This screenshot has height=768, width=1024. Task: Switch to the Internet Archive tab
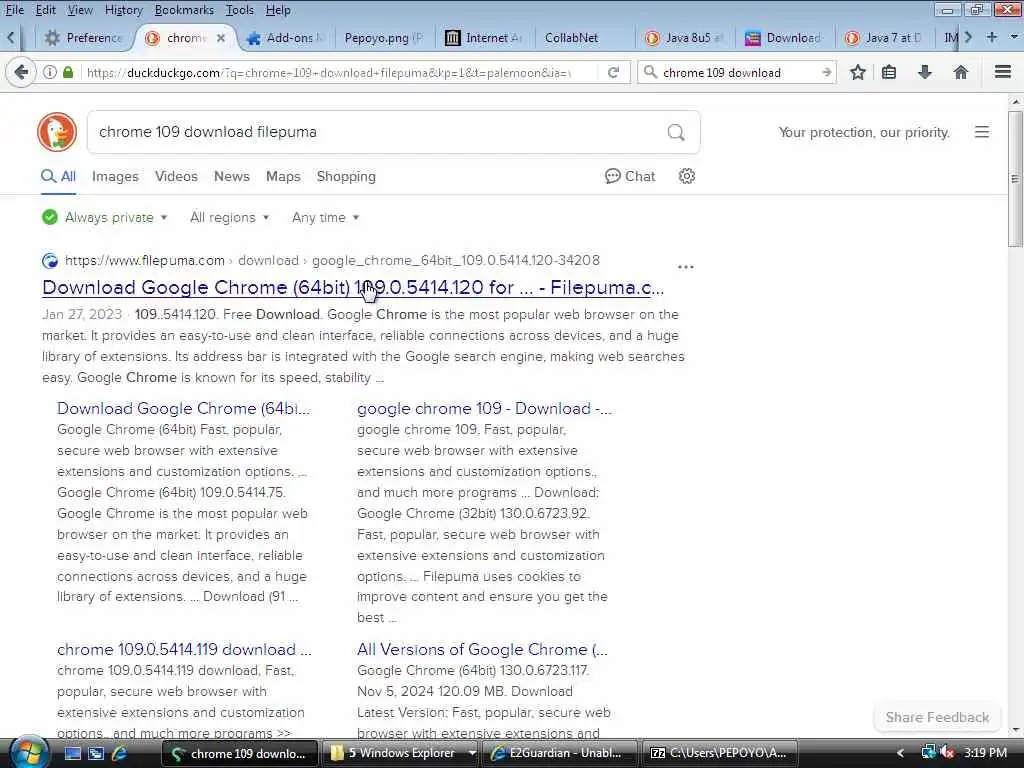click(x=484, y=38)
